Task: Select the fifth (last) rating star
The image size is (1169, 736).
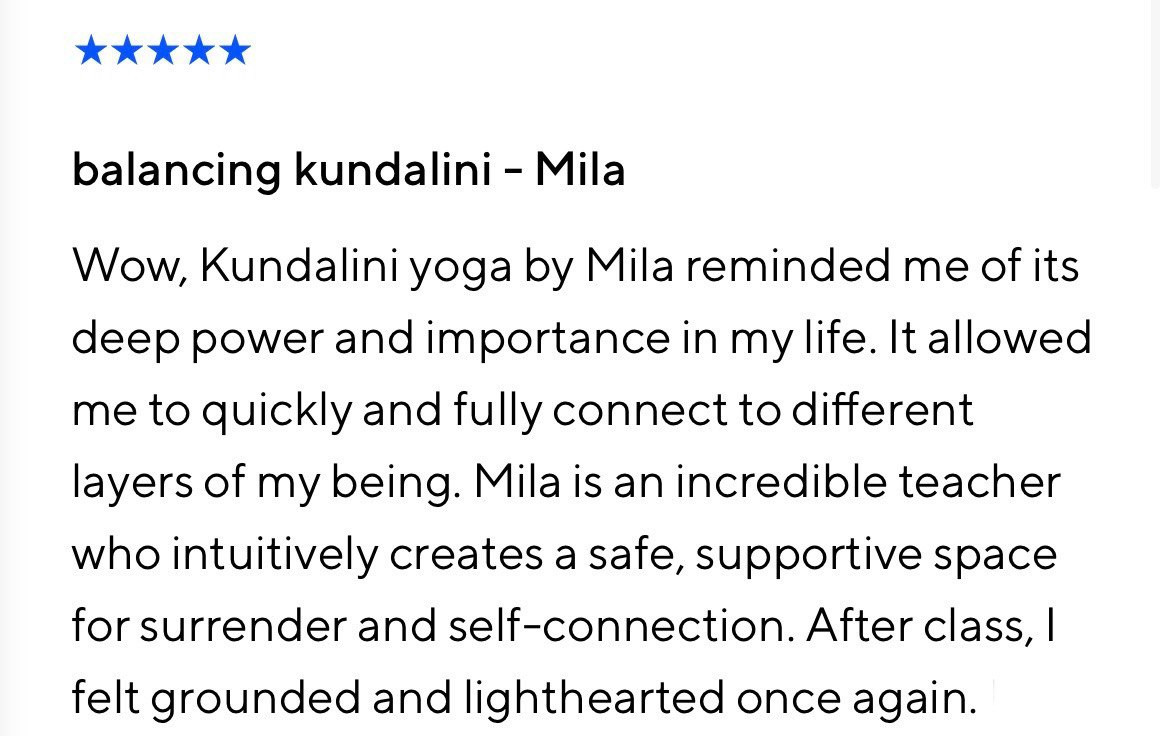Action: tap(234, 50)
